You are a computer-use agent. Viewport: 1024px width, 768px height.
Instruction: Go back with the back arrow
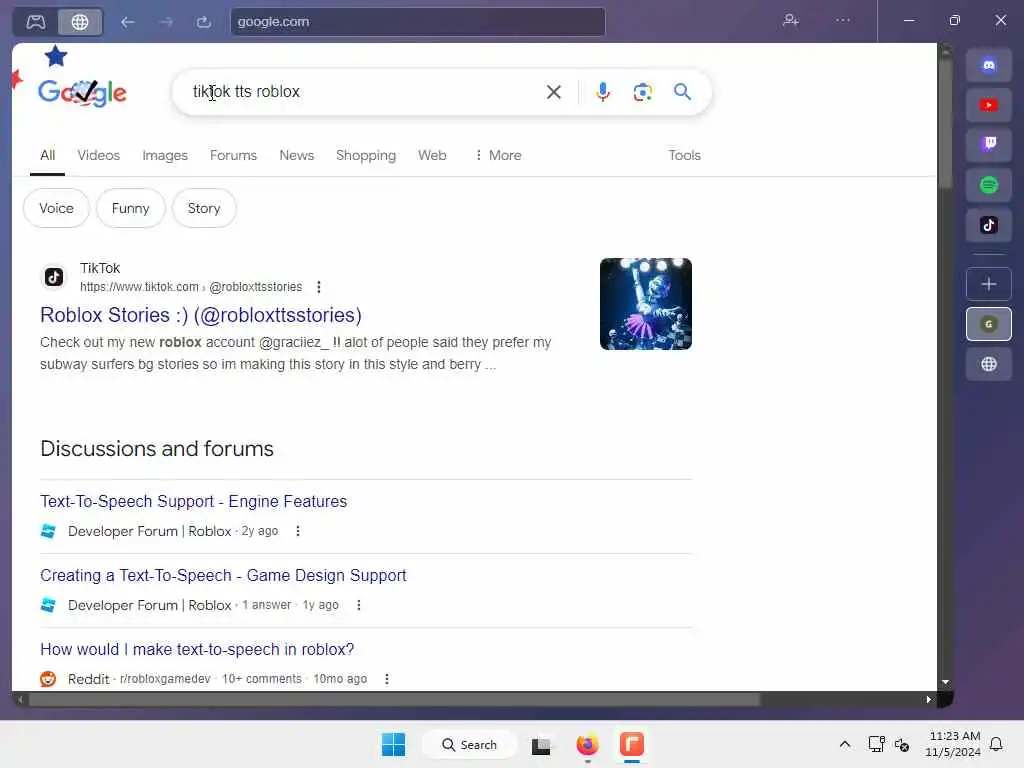point(127,22)
